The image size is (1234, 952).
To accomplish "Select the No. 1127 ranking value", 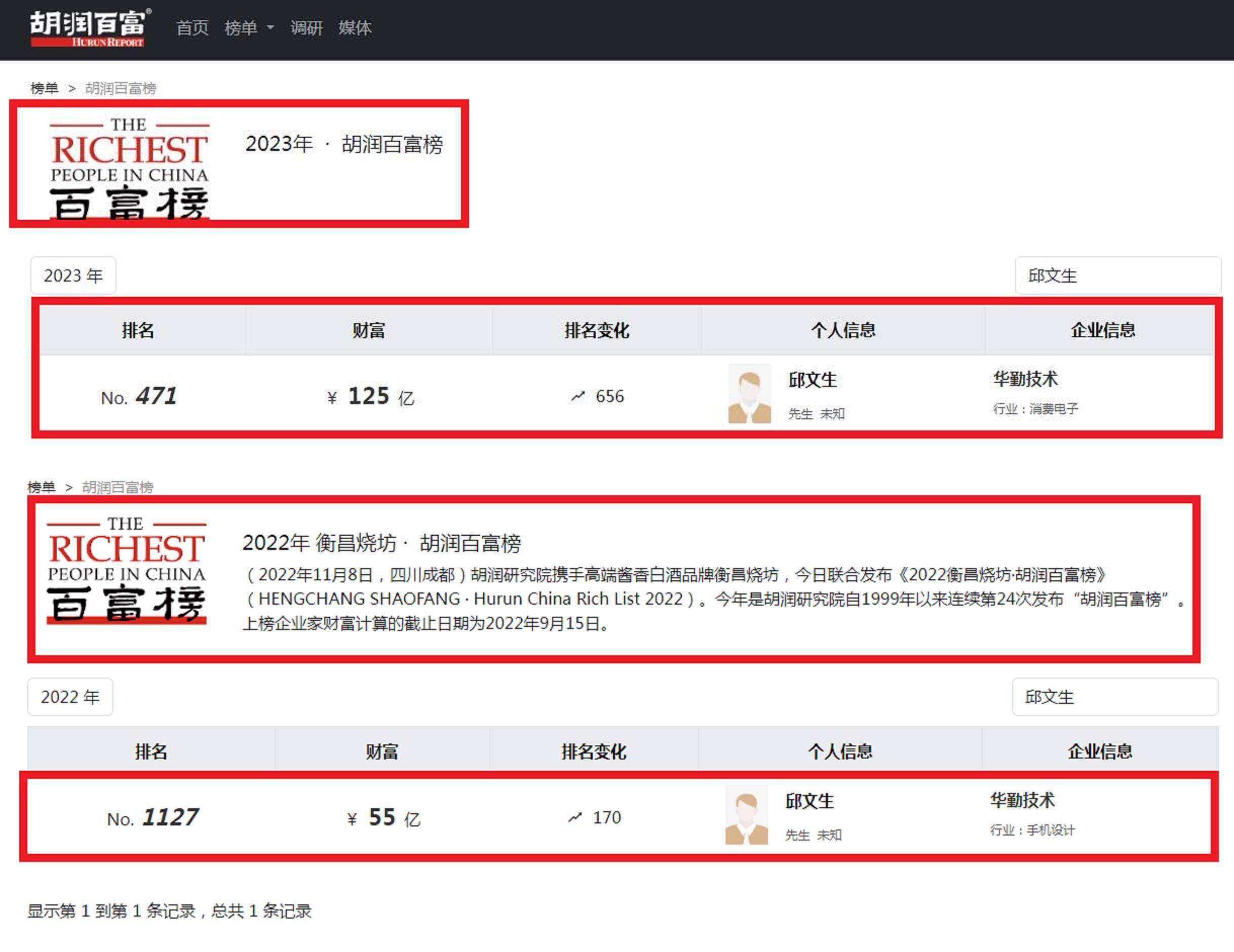I will [153, 817].
